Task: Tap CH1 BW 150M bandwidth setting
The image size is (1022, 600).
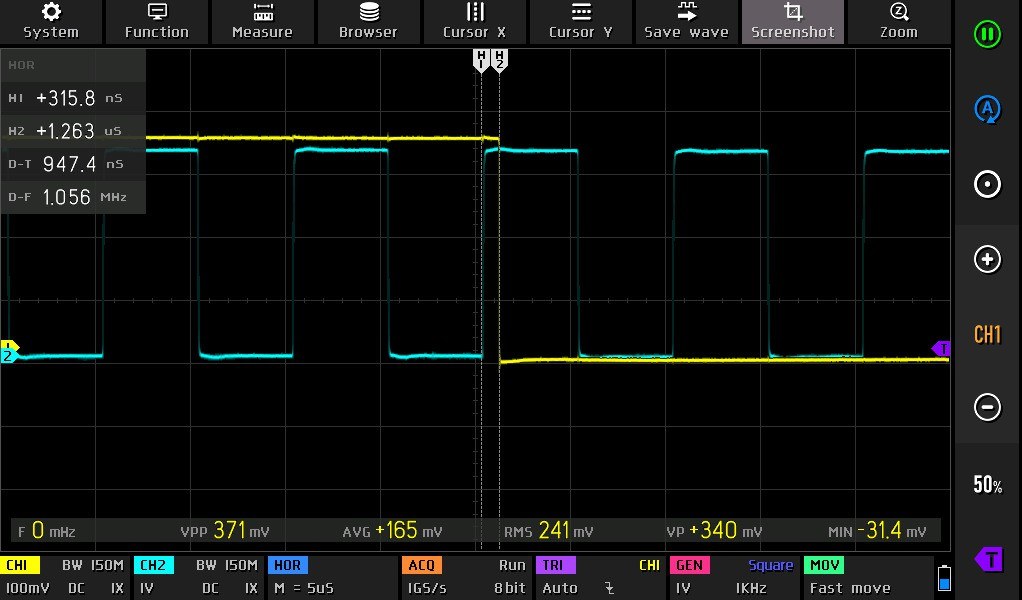Action: pos(93,565)
